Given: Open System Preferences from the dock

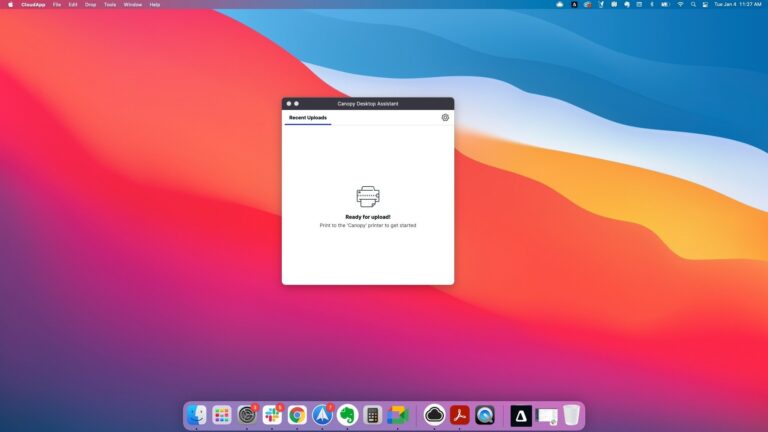Looking at the screenshot, I should pos(247,415).
